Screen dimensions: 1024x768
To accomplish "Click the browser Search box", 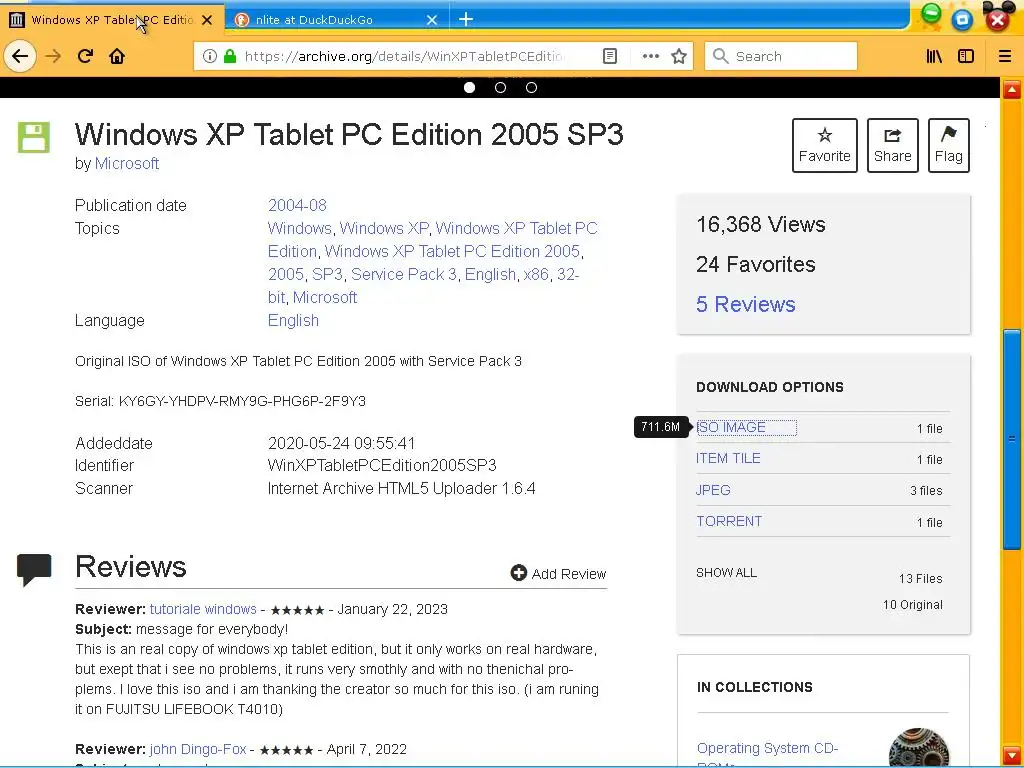I will 781,56.
